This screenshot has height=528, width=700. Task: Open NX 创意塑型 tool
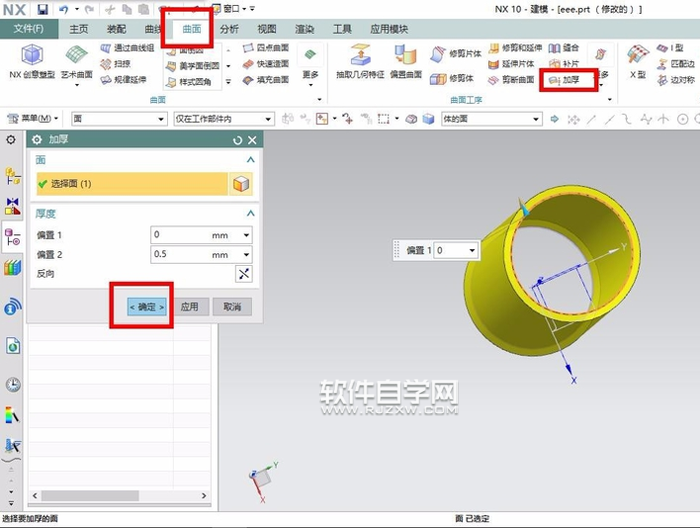pos(32,62)
